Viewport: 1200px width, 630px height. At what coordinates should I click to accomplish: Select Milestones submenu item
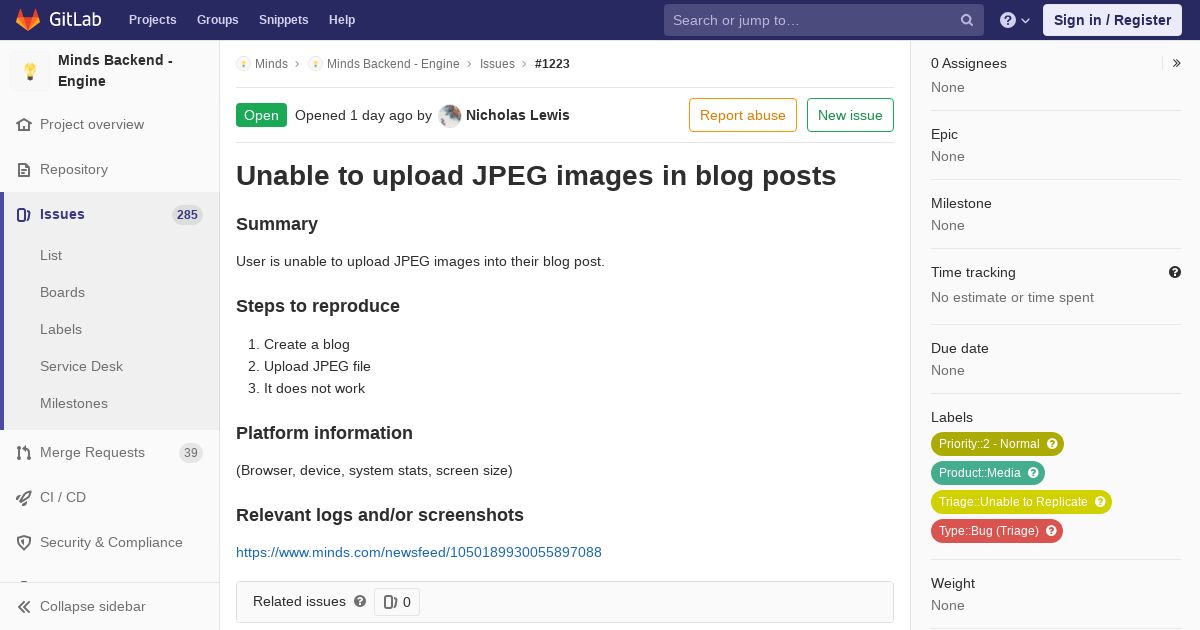(74, 404)
